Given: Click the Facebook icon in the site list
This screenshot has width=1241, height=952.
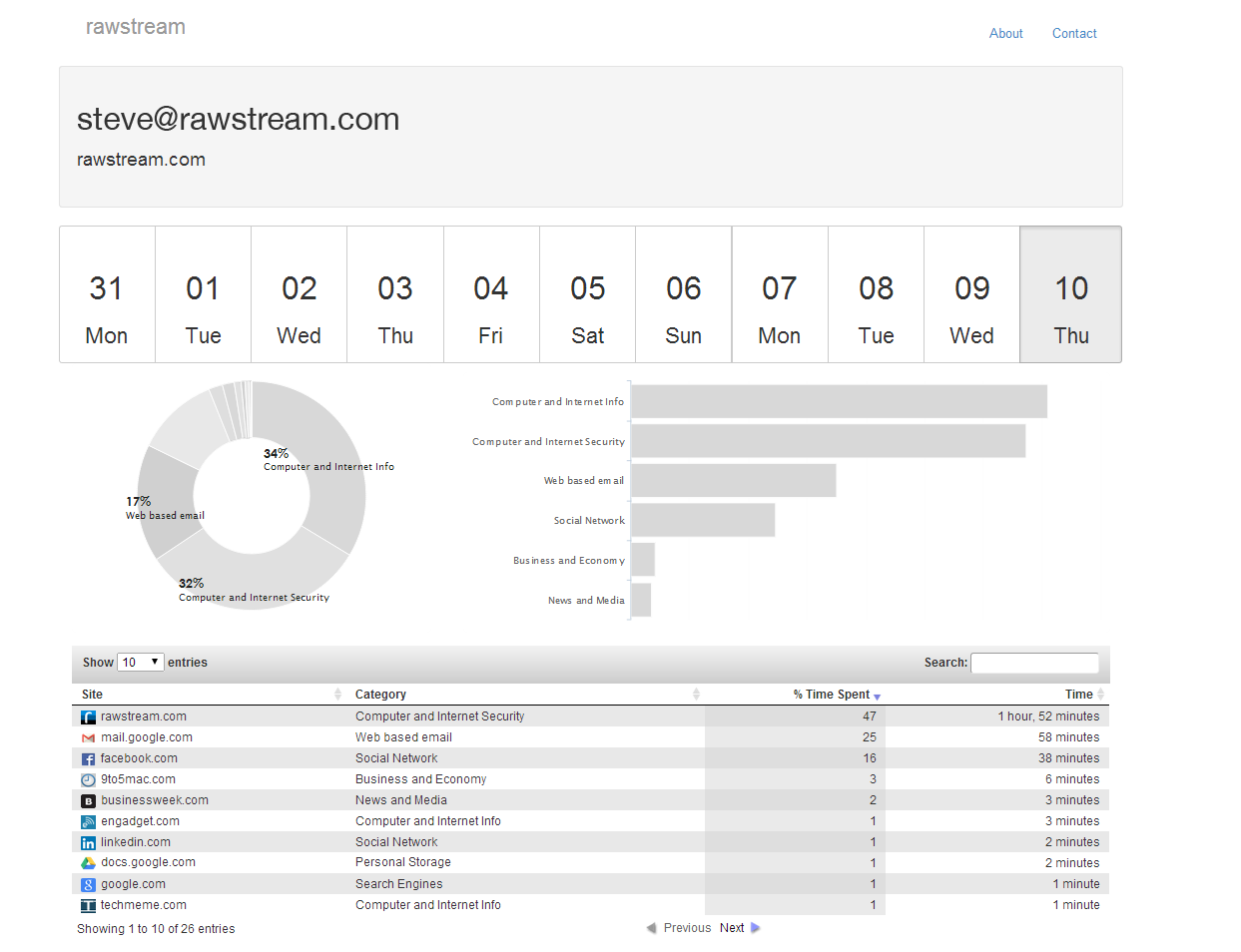Looking at the screenshot, I should 88,757.
